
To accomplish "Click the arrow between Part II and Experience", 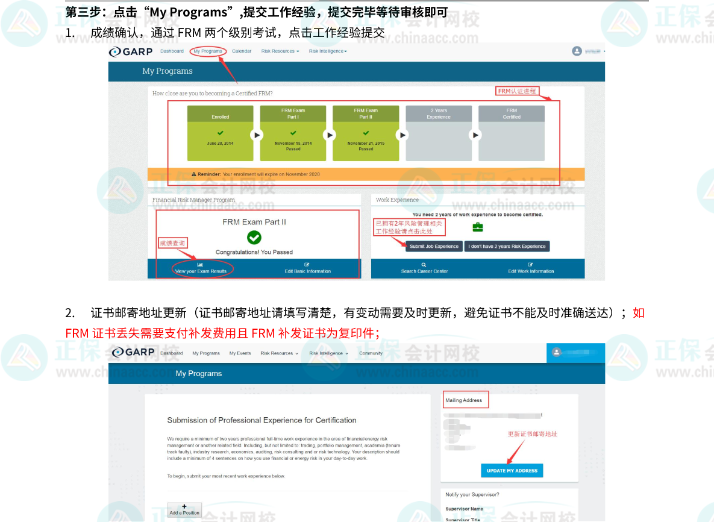I will click(403, 135).
